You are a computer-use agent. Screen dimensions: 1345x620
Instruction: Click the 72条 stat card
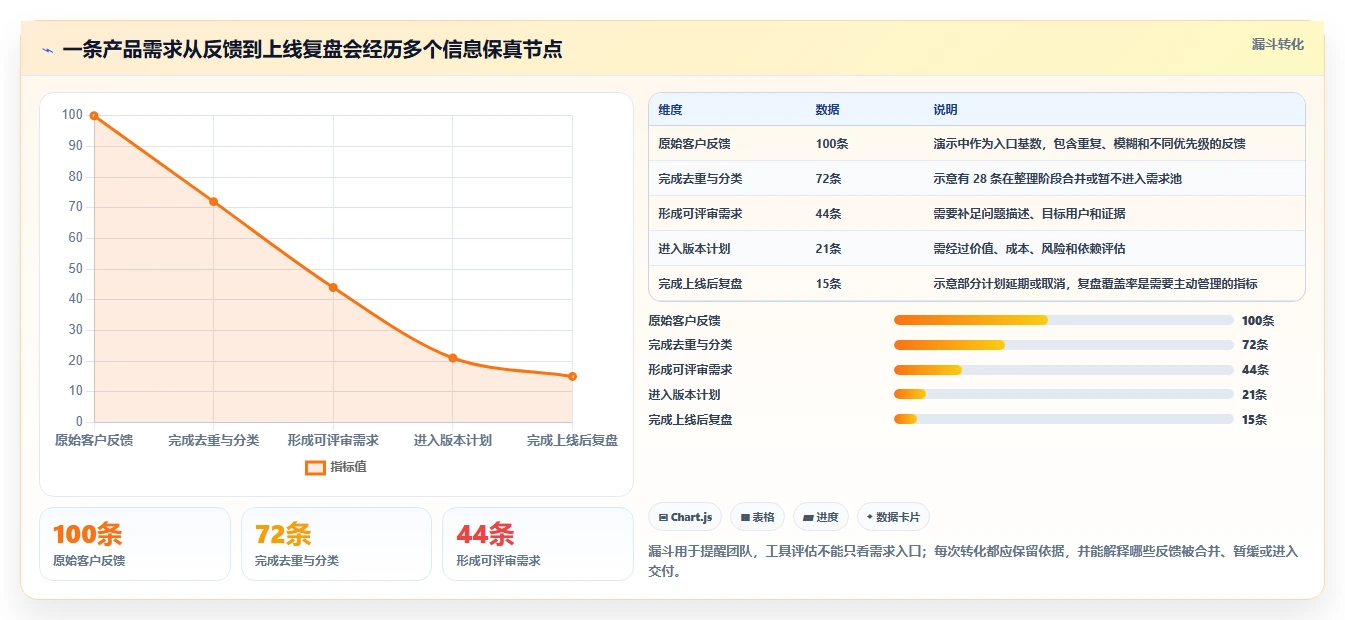pos(336,544)
